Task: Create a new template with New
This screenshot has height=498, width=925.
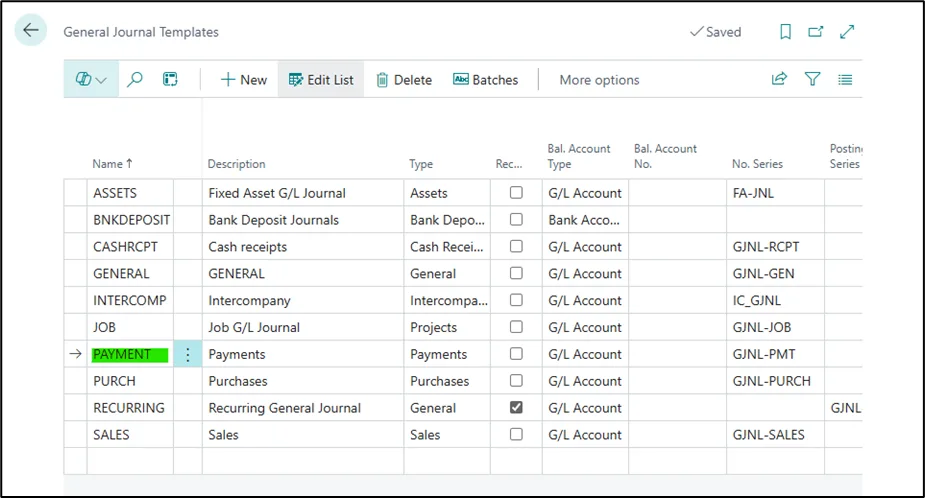Action: (x=243, y=80)
